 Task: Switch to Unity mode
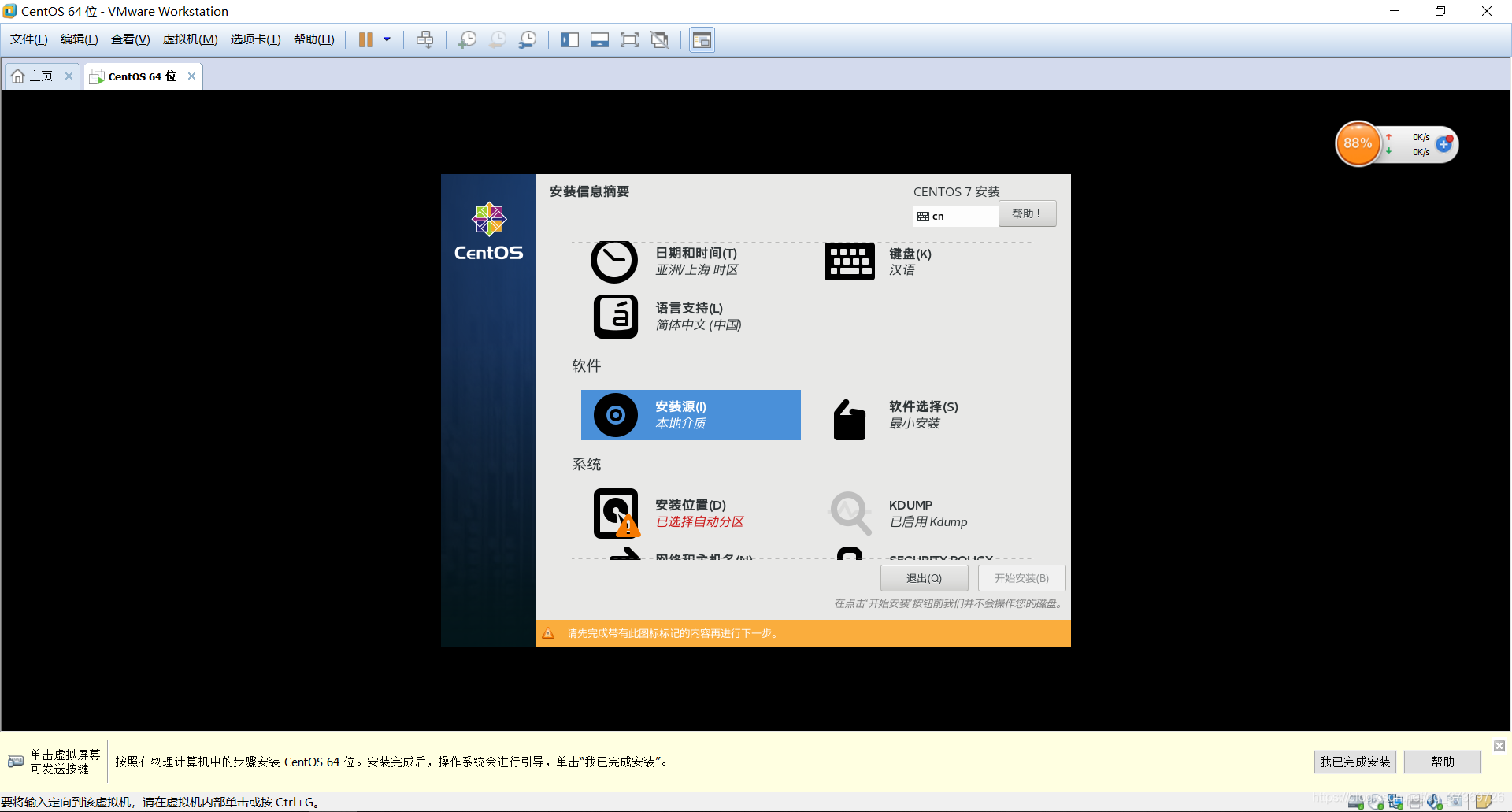point(660,39)
